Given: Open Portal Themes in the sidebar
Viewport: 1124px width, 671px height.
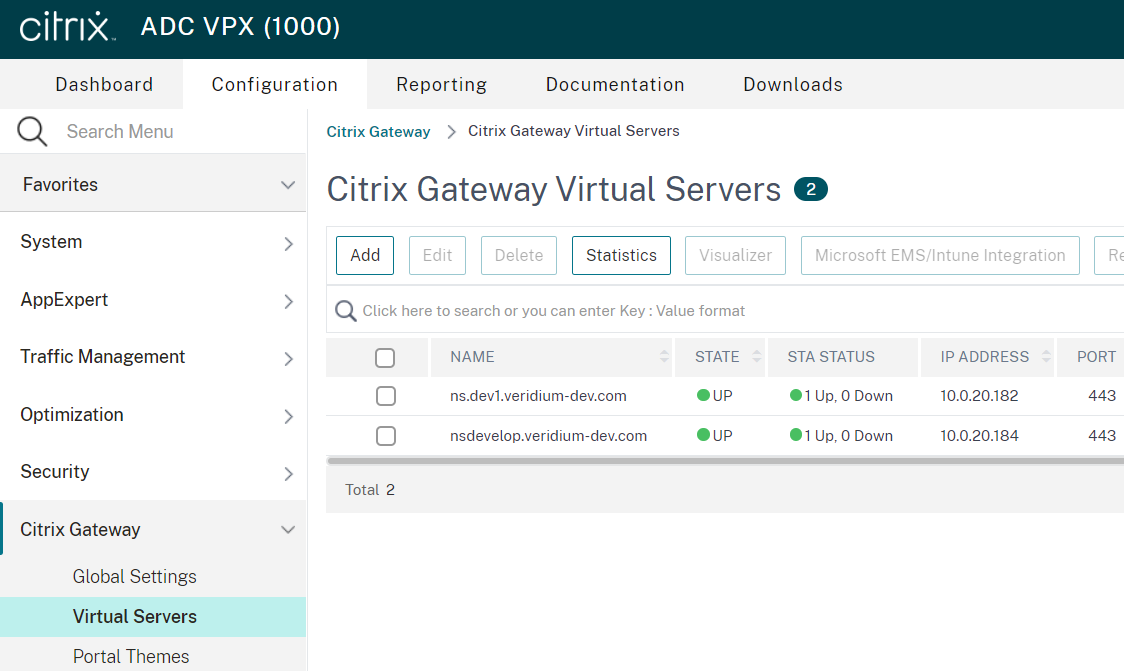Looking at the screenshot, I should click(131, 656).
